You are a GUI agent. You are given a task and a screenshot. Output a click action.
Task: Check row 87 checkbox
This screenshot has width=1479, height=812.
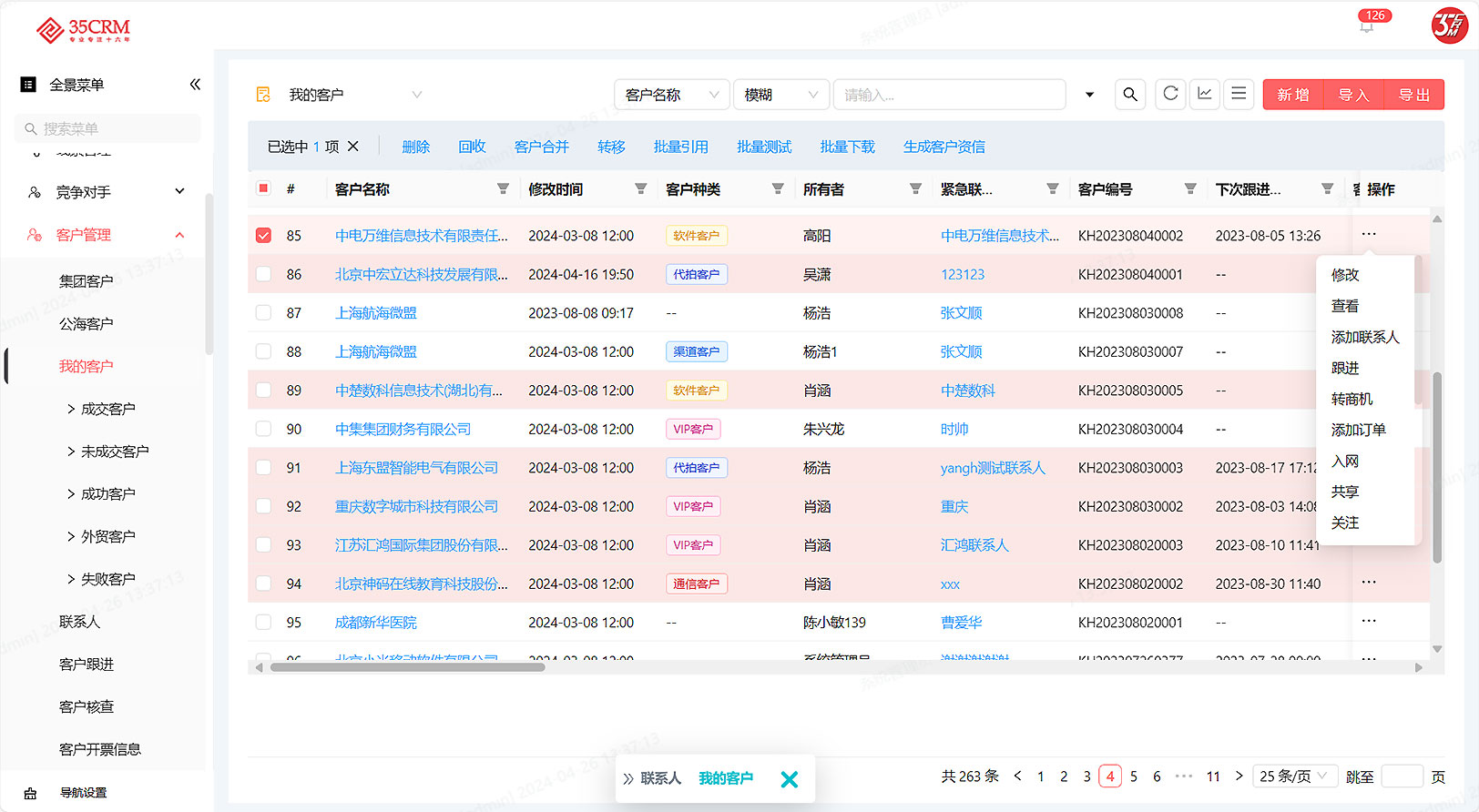[x=263, y=312]
